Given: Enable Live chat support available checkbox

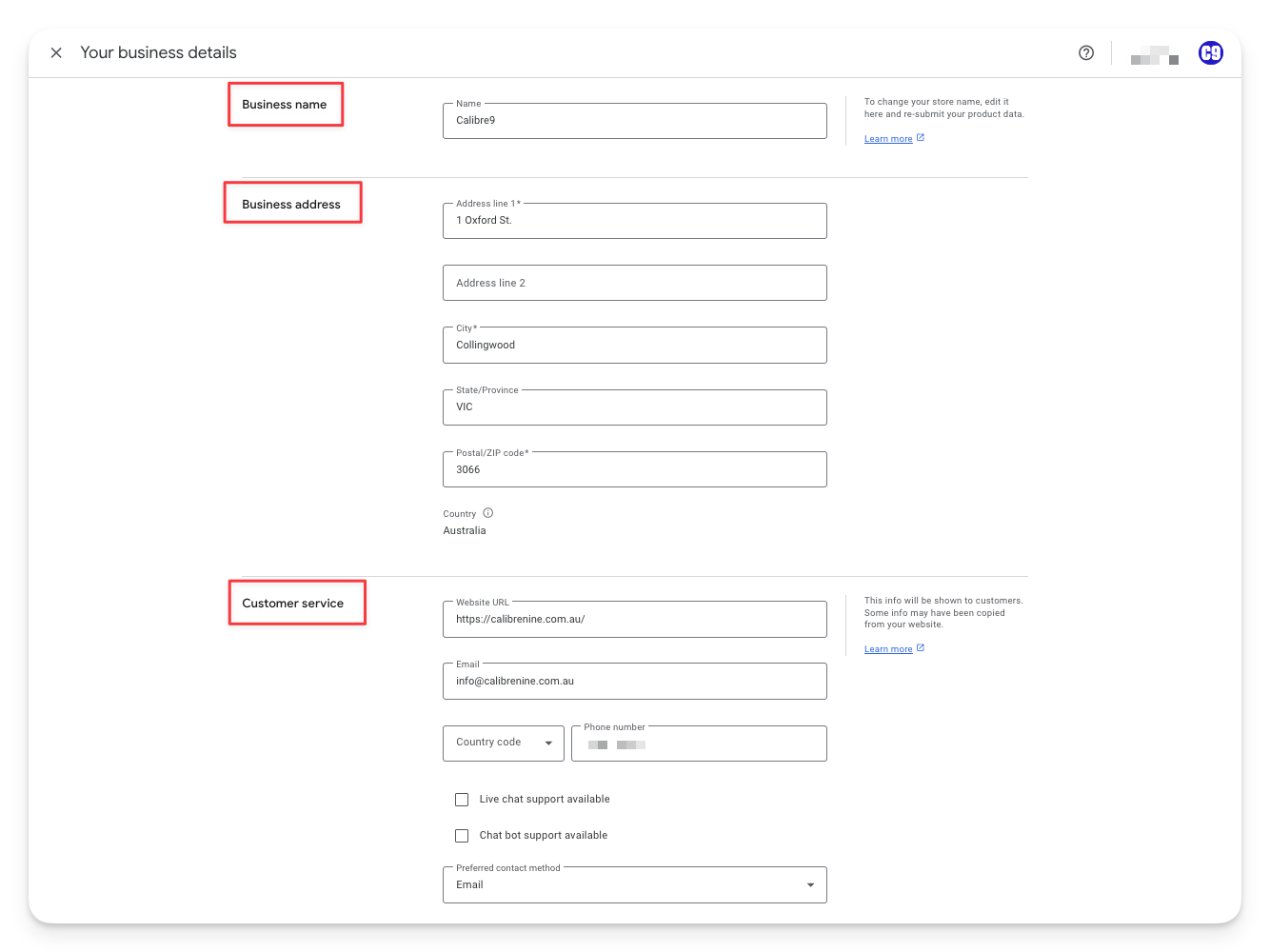Looking at the screenshot, I should coord(462,800).
